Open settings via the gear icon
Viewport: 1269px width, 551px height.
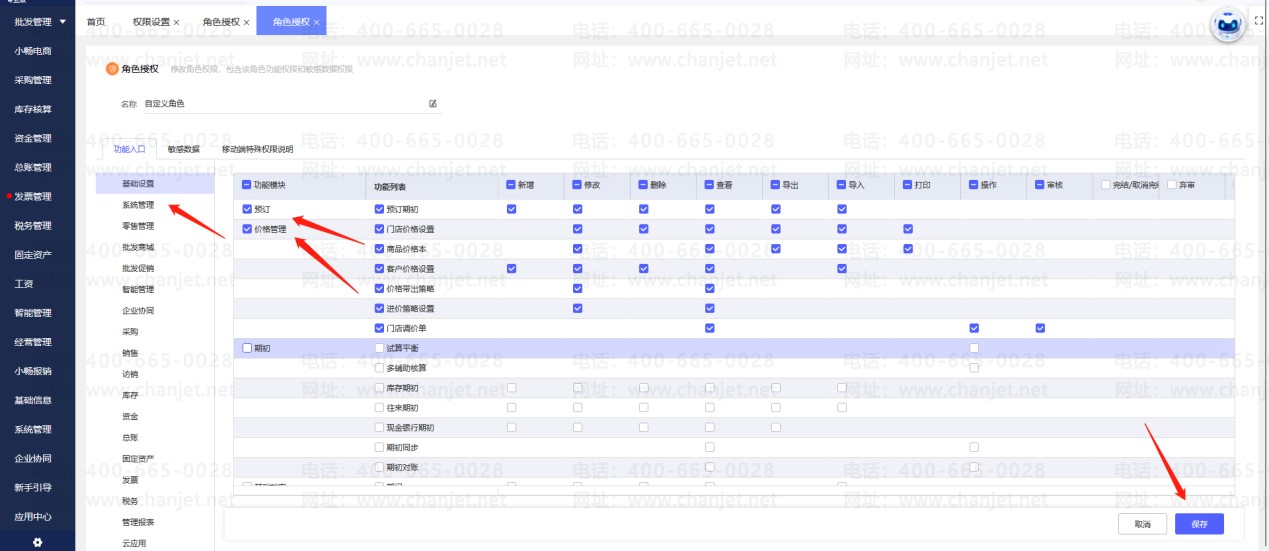click(x=37, y=542)
